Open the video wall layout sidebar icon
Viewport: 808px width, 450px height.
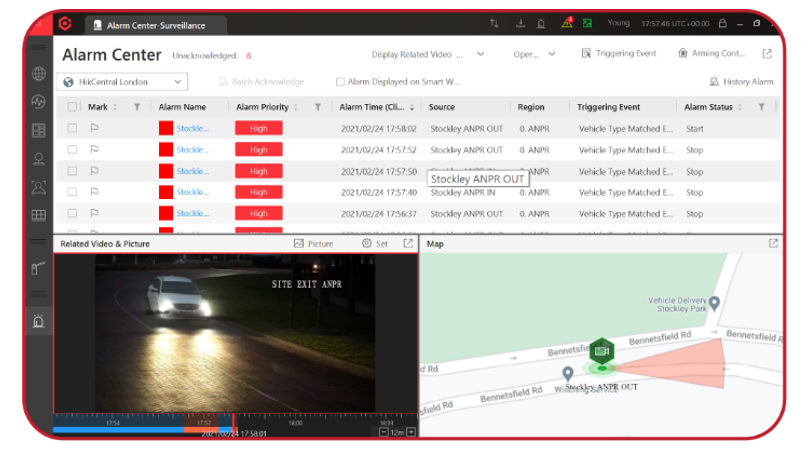point(39,130)
